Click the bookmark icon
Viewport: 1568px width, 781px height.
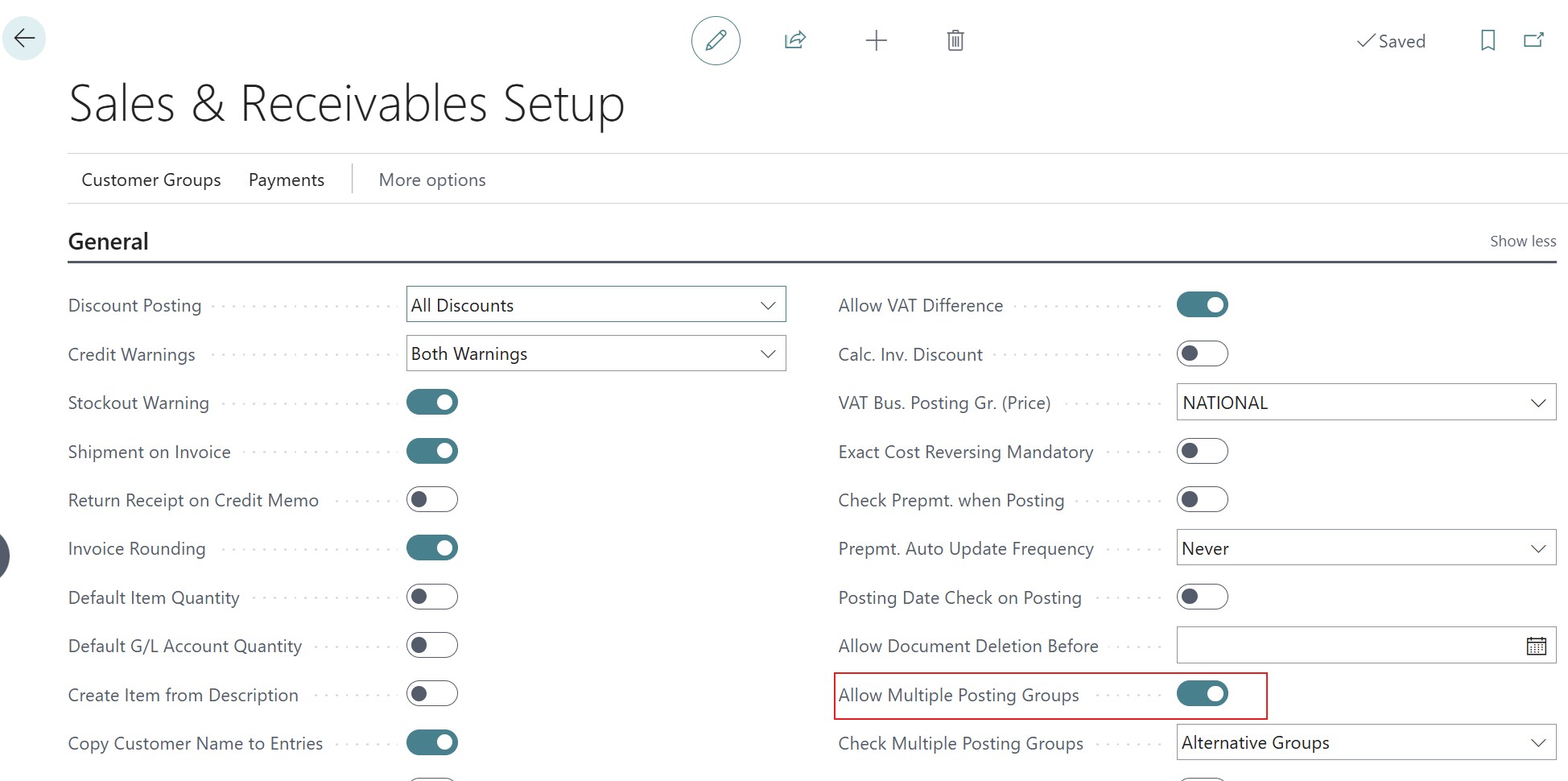click(1488, 40)
